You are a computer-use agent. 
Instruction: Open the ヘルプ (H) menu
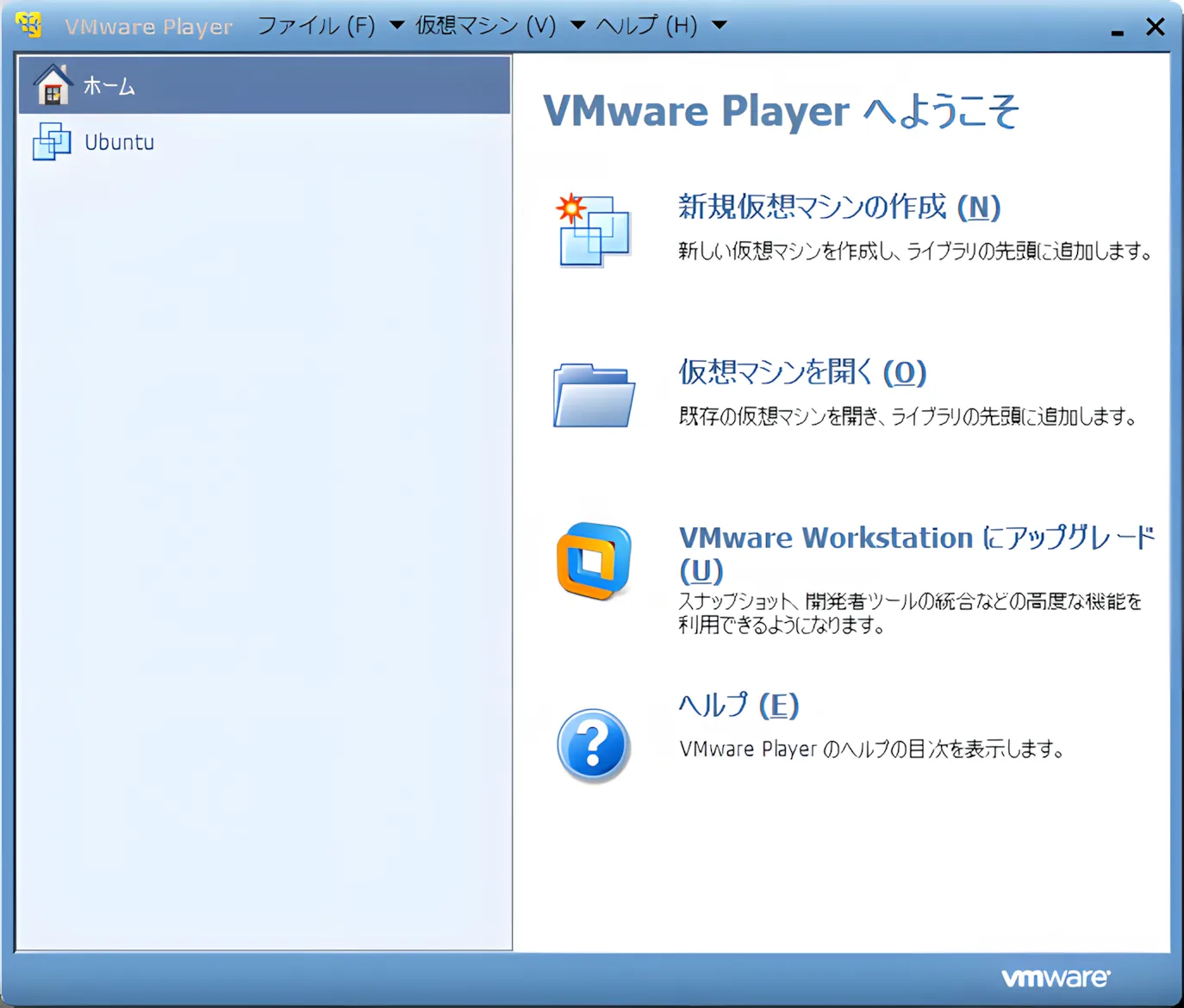(x=646, y=27)
